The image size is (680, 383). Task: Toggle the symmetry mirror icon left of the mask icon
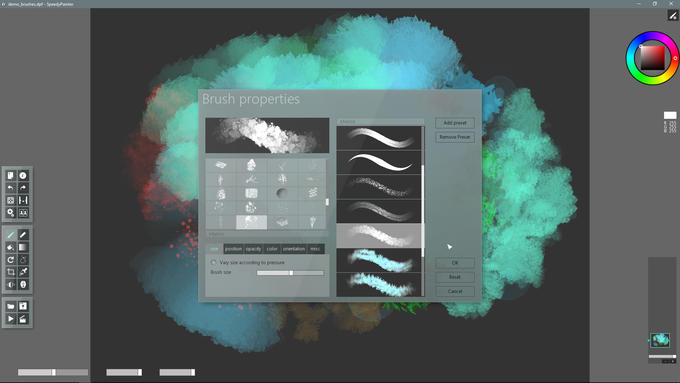pos(10,285)
